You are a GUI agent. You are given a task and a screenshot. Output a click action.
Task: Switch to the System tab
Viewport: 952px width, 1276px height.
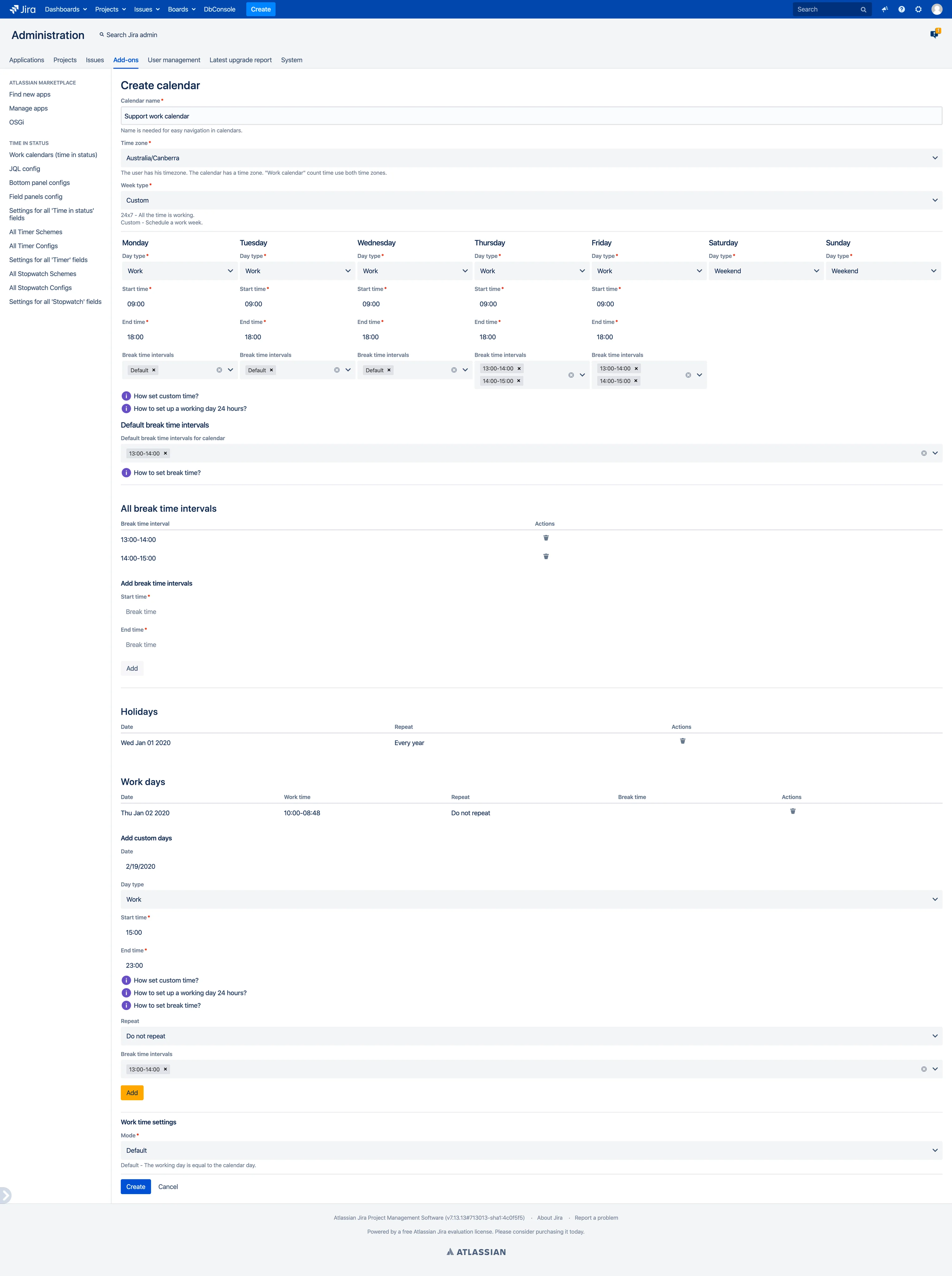click(x=292, y=60)
